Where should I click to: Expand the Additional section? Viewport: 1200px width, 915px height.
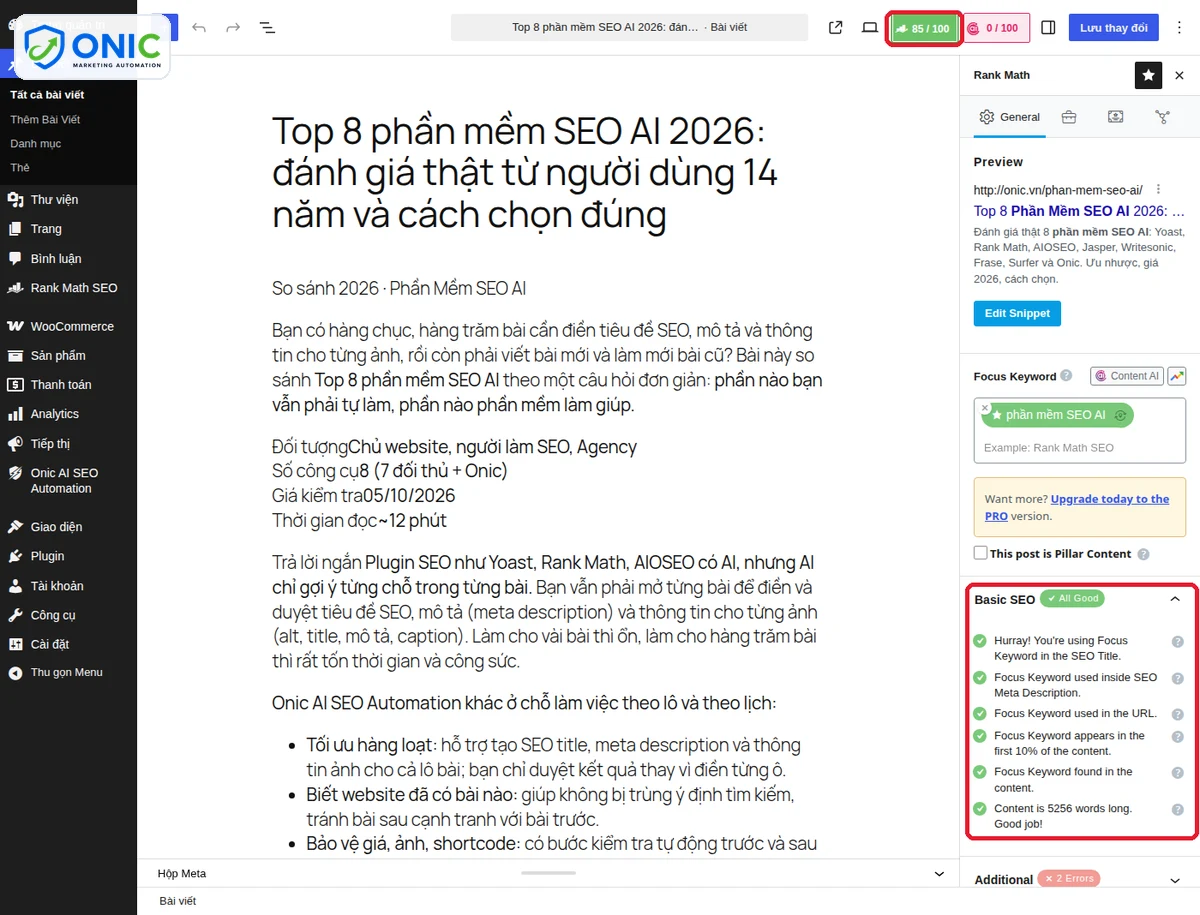point(1175,880)
